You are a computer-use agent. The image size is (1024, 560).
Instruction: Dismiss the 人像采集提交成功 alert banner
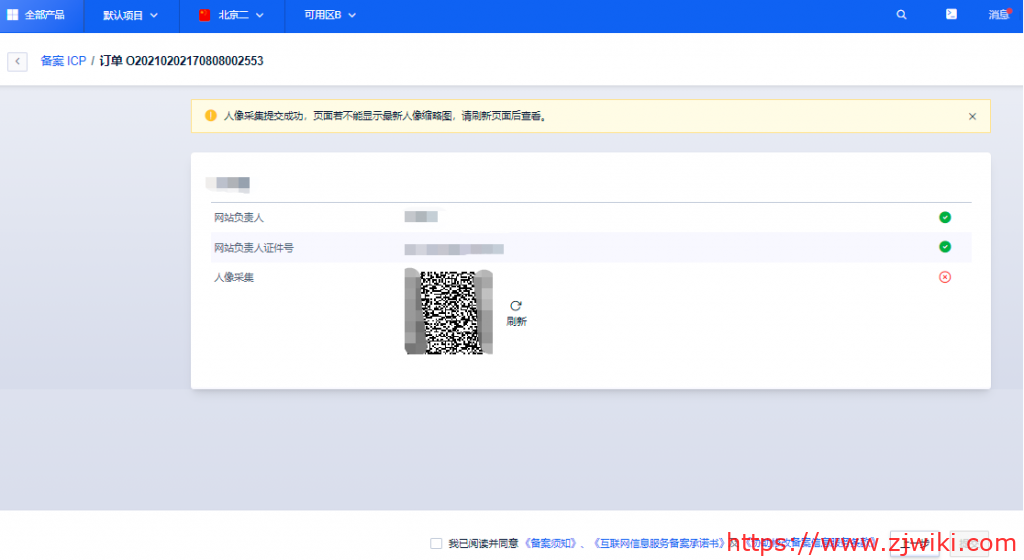pyautogui.click(x=972, y=116)
